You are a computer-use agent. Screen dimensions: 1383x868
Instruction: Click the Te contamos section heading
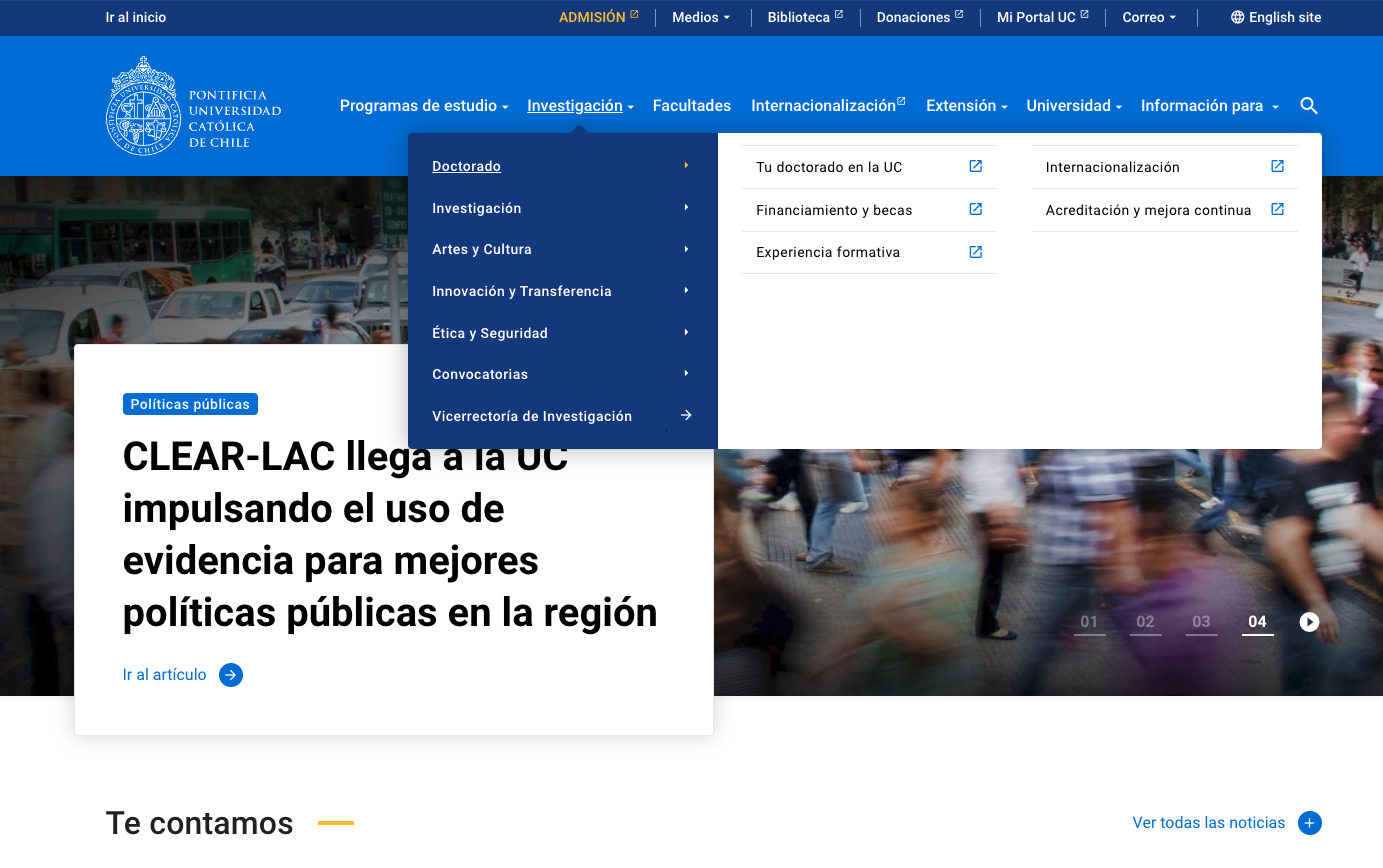[200, 823]
